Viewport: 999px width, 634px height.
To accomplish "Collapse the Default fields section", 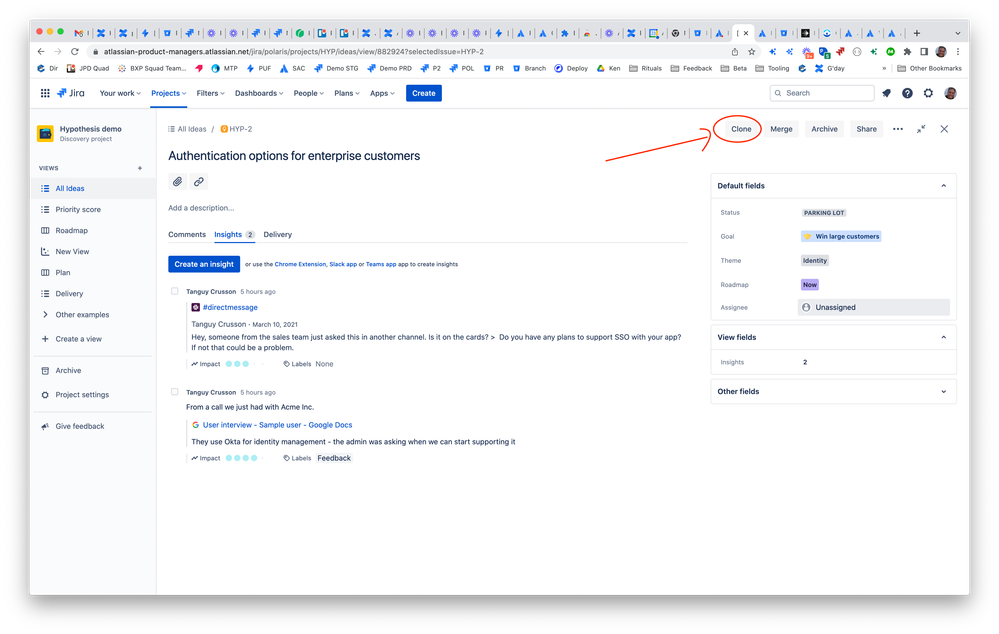I will click(x=942, y=185).
